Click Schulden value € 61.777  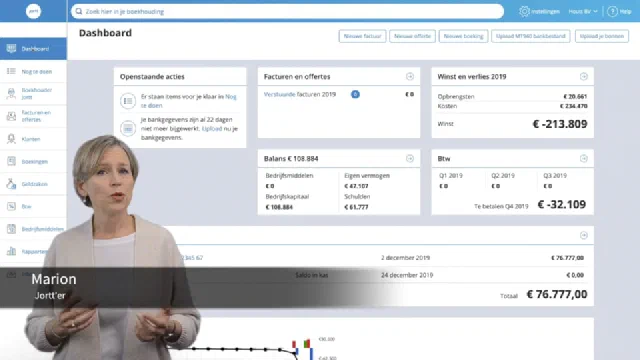356,207
